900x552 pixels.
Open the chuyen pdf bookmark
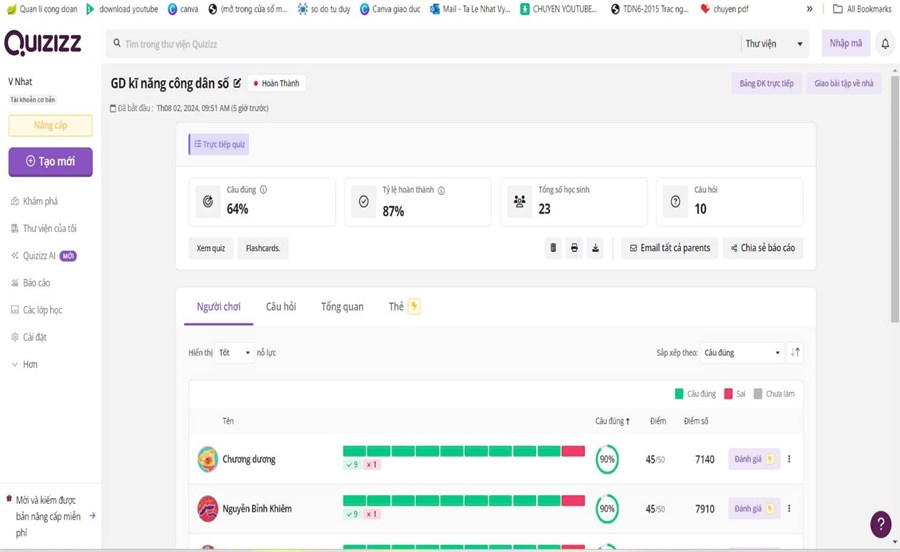coord(724,9)
